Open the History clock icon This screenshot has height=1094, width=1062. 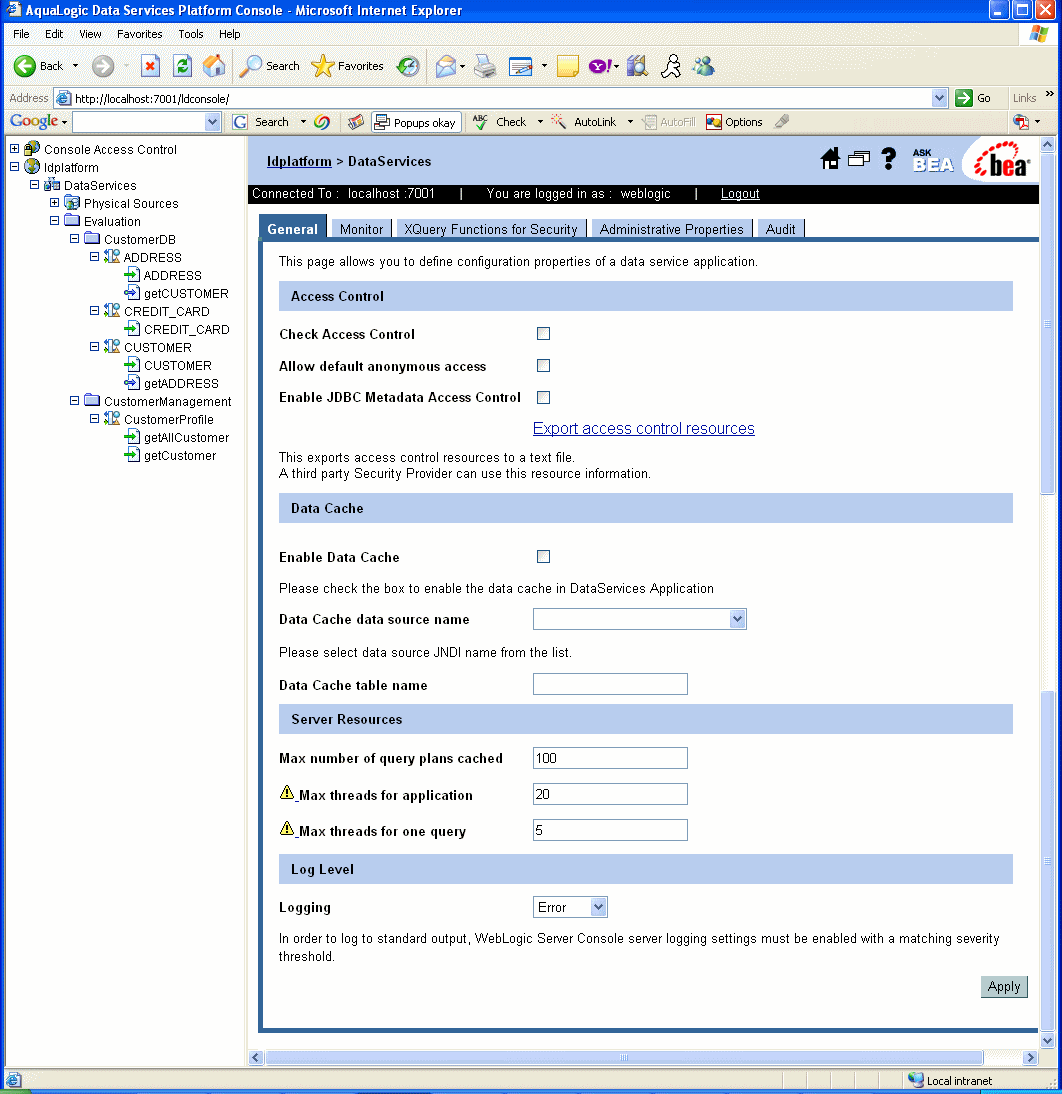point(408,66)
